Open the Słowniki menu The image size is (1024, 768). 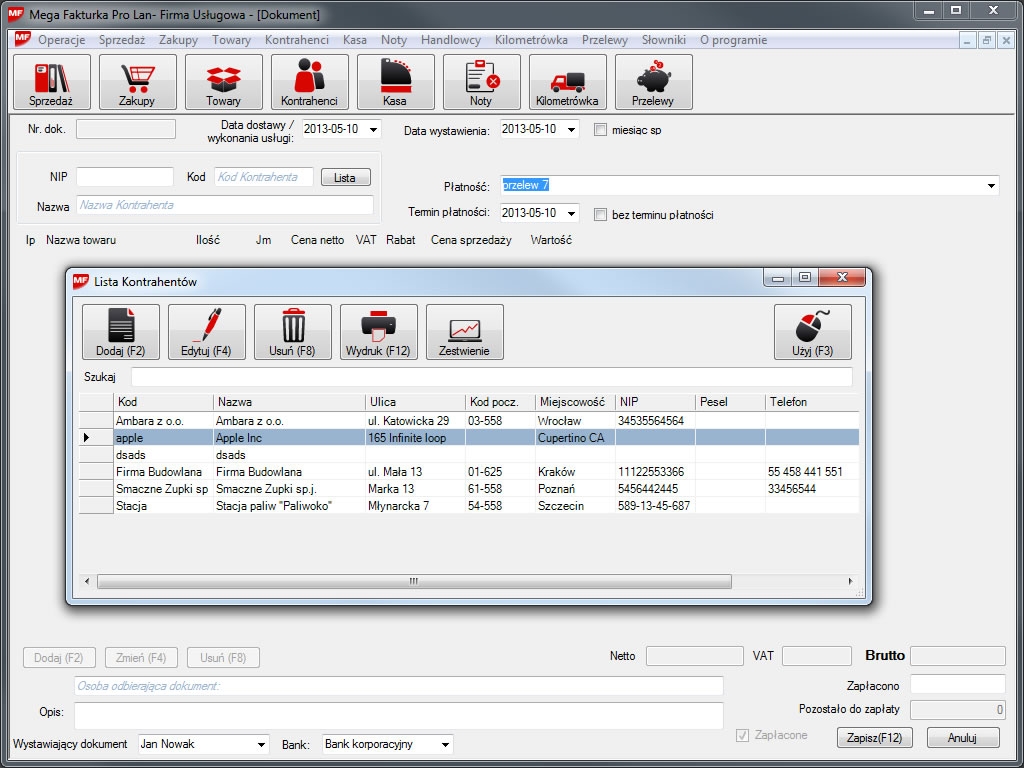click(663, 40)
